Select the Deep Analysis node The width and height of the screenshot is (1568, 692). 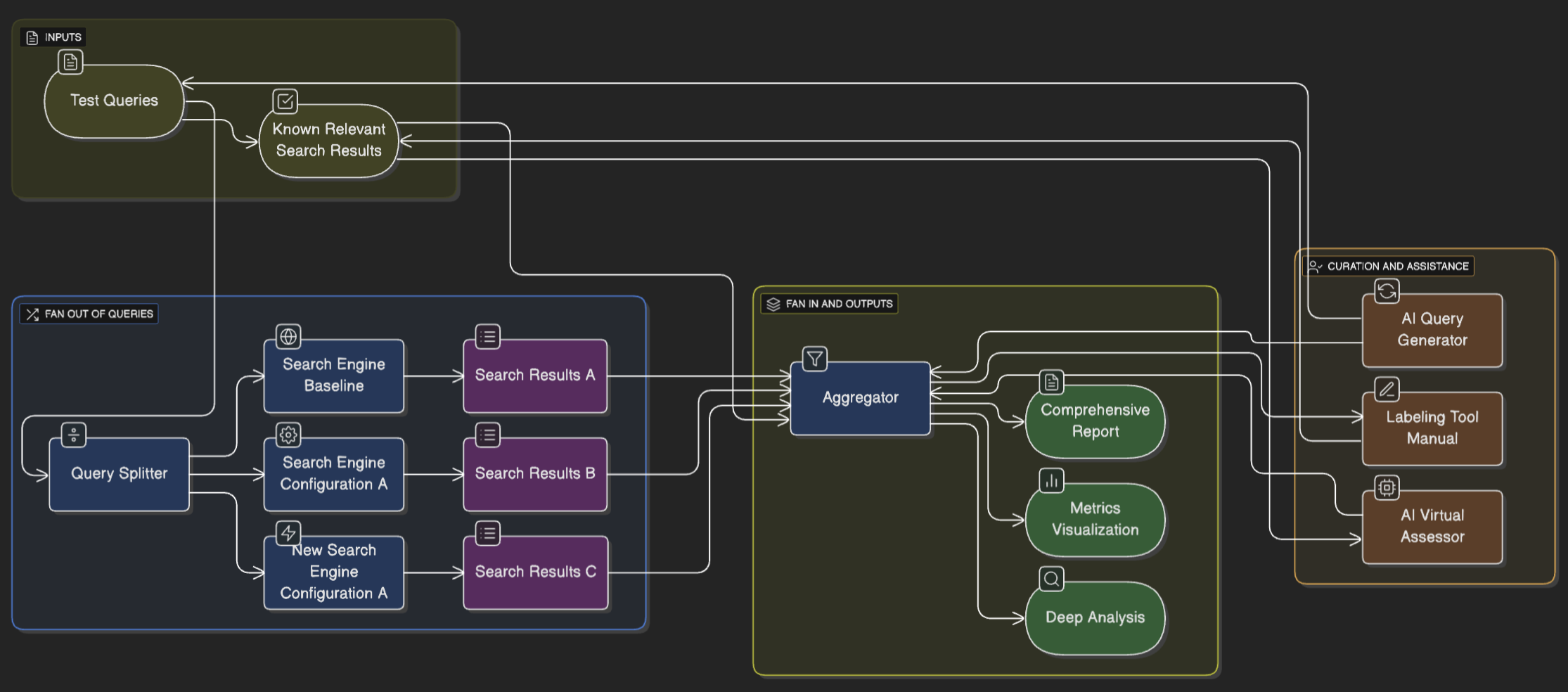1095,618
